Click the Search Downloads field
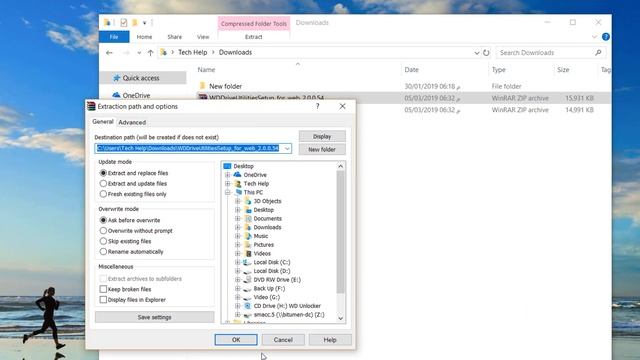 tap(551, 53)
